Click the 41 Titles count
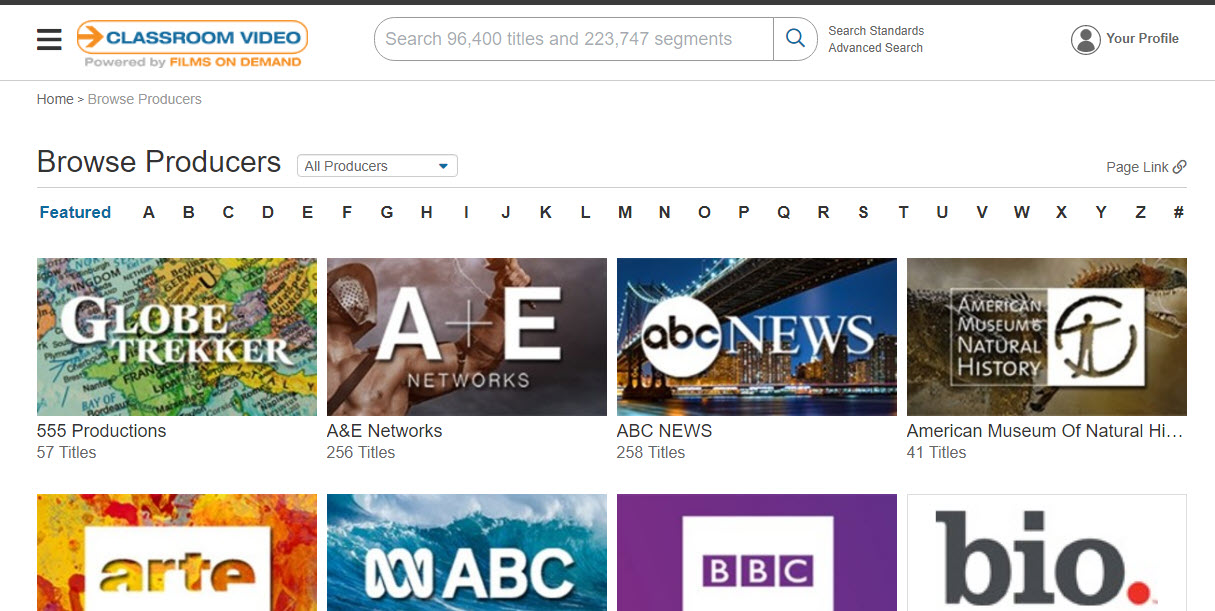This screenshot has height=611, width=1215. (x=937, y=453)
